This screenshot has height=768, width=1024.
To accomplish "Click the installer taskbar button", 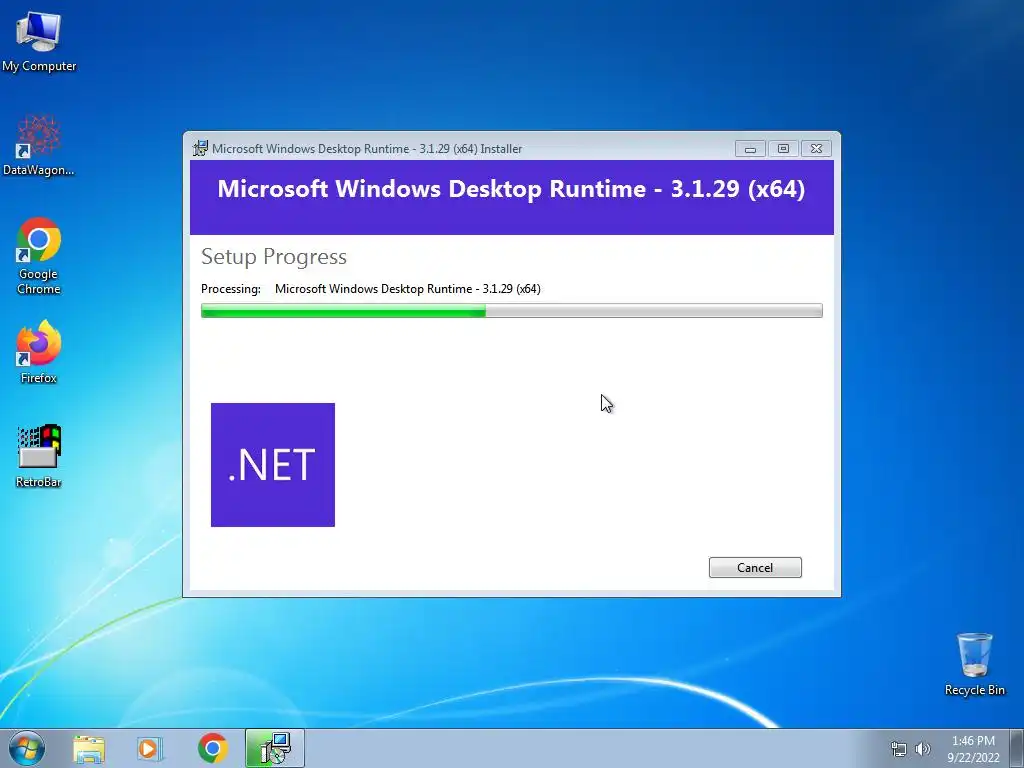I will 275,748.
